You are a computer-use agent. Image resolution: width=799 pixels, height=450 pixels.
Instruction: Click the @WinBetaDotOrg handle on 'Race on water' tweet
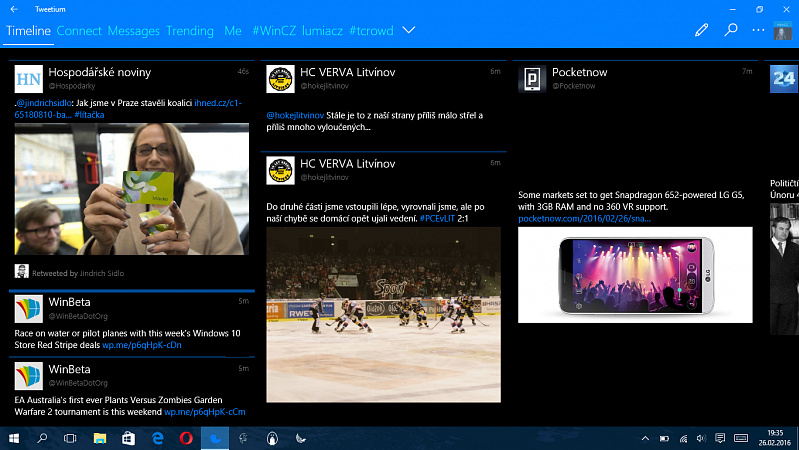tap(78, 316)
